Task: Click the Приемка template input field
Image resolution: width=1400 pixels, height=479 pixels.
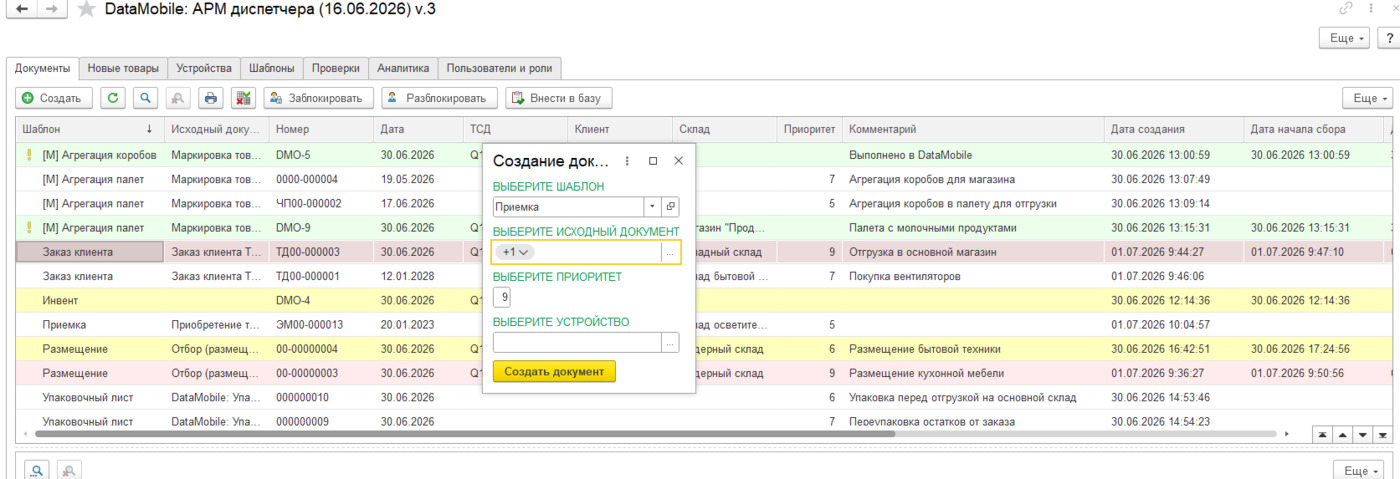Action: coord(568,206)
